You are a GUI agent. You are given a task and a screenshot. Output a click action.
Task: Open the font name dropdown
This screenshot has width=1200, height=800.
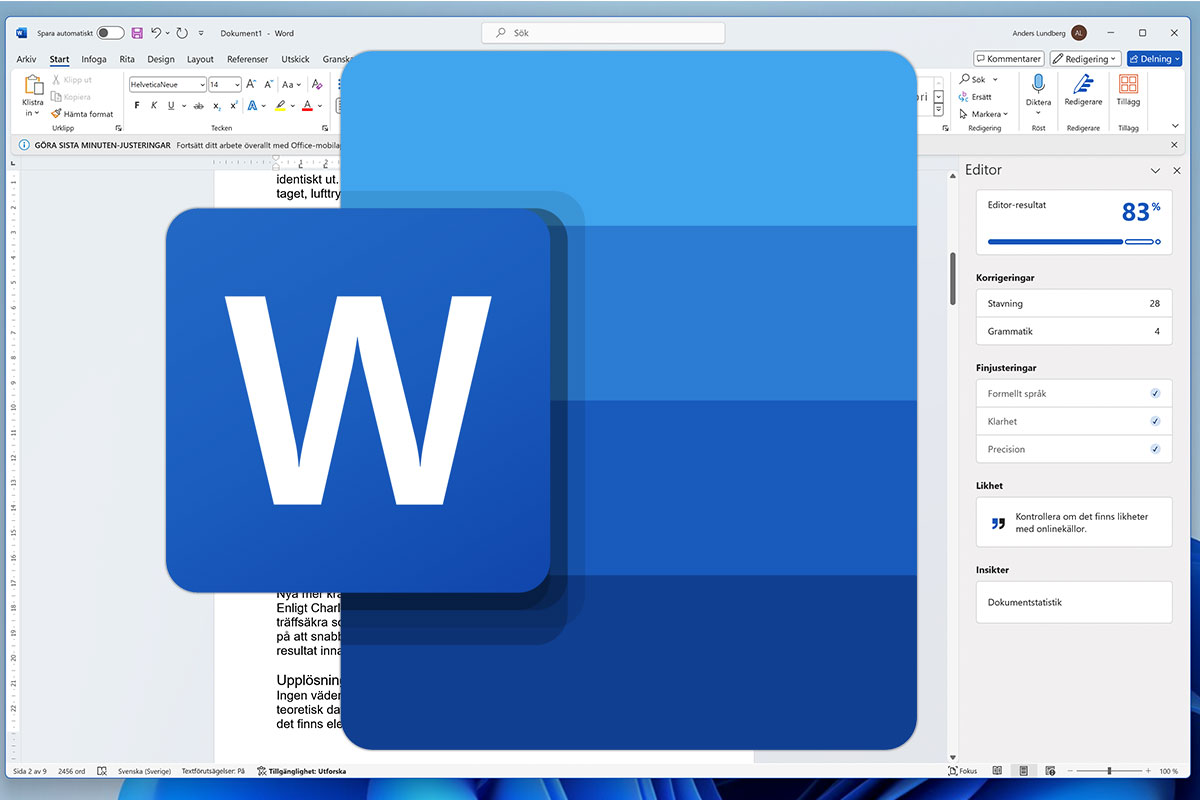tap(202, 84)
